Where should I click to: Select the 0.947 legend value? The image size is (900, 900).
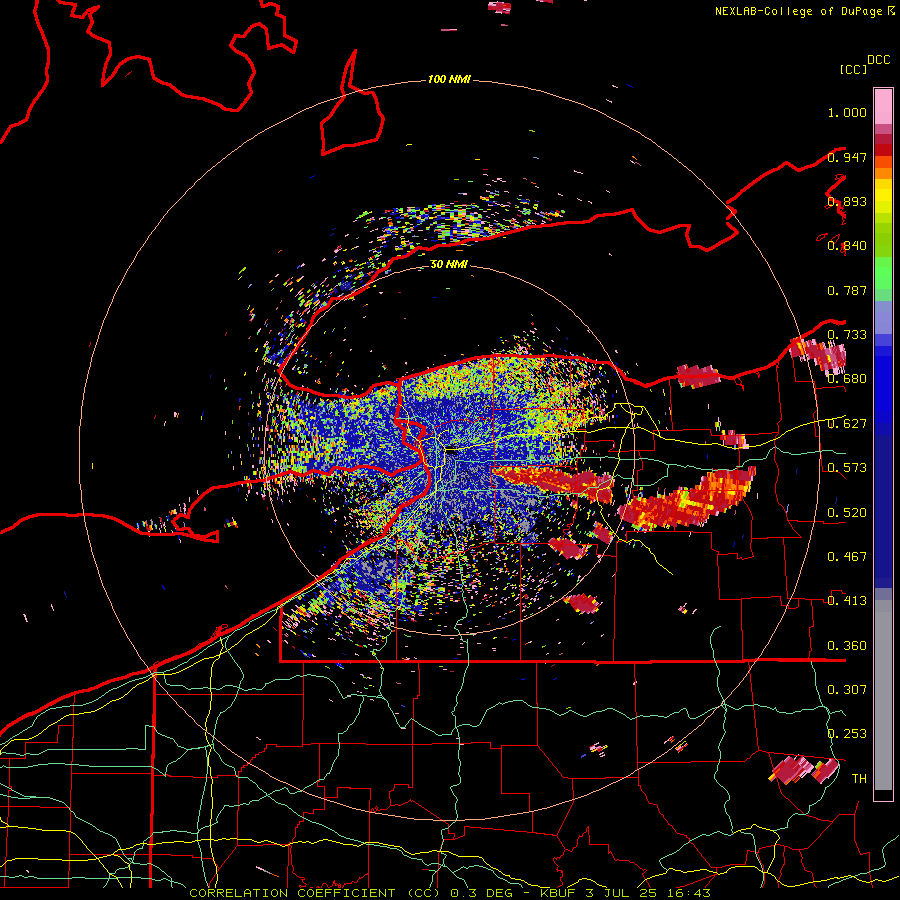(x=847, y=157)
